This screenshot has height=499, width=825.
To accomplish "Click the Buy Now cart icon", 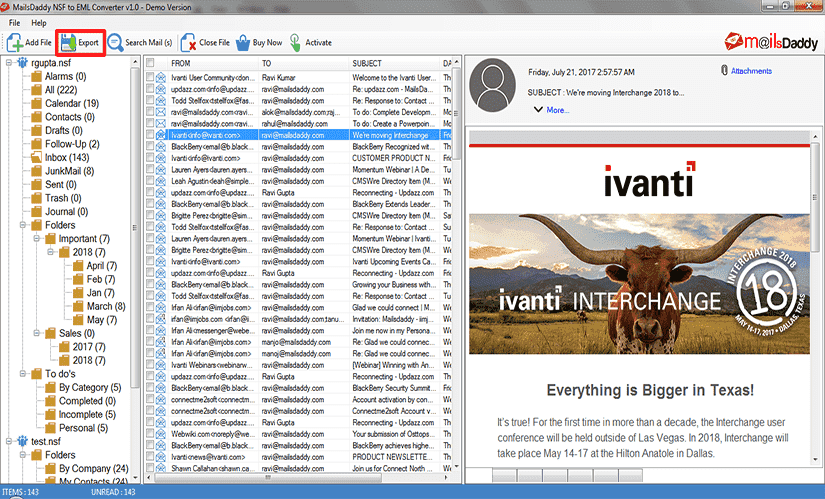I will coord(243,43).
